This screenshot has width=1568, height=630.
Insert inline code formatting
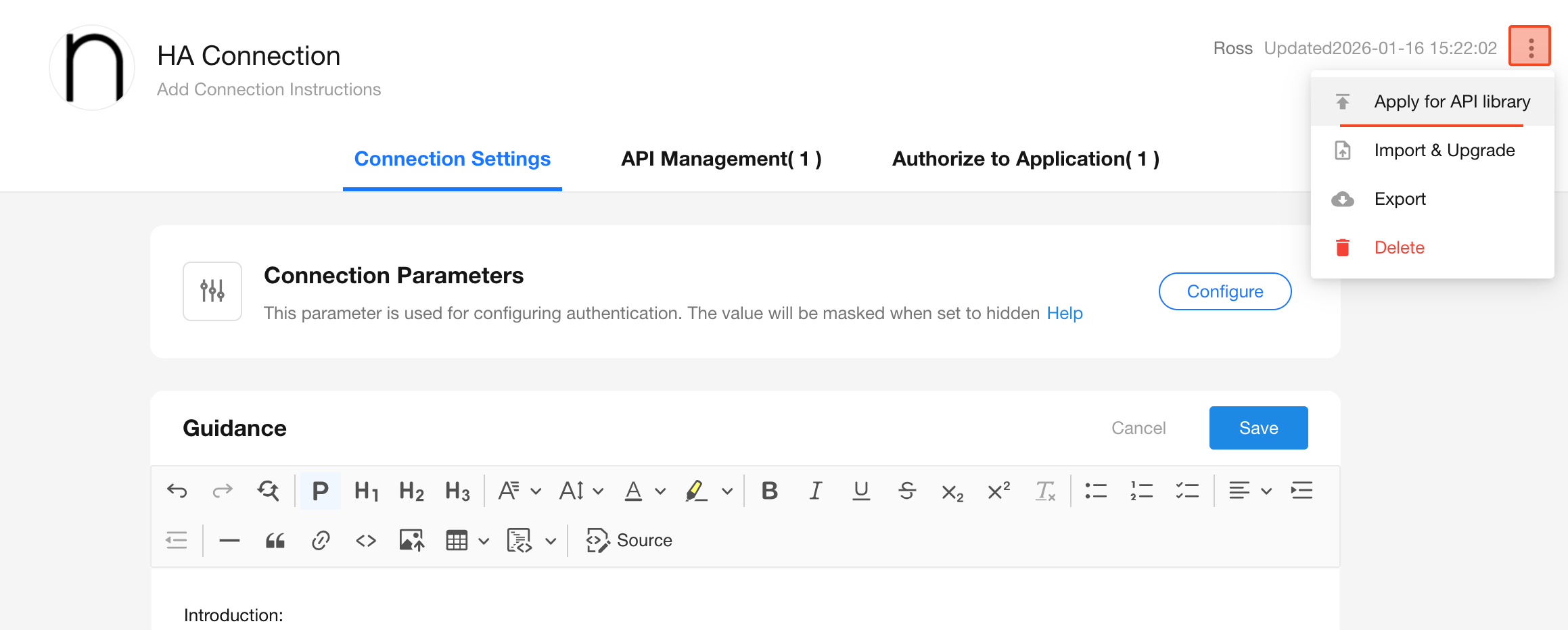coord(366,541)
